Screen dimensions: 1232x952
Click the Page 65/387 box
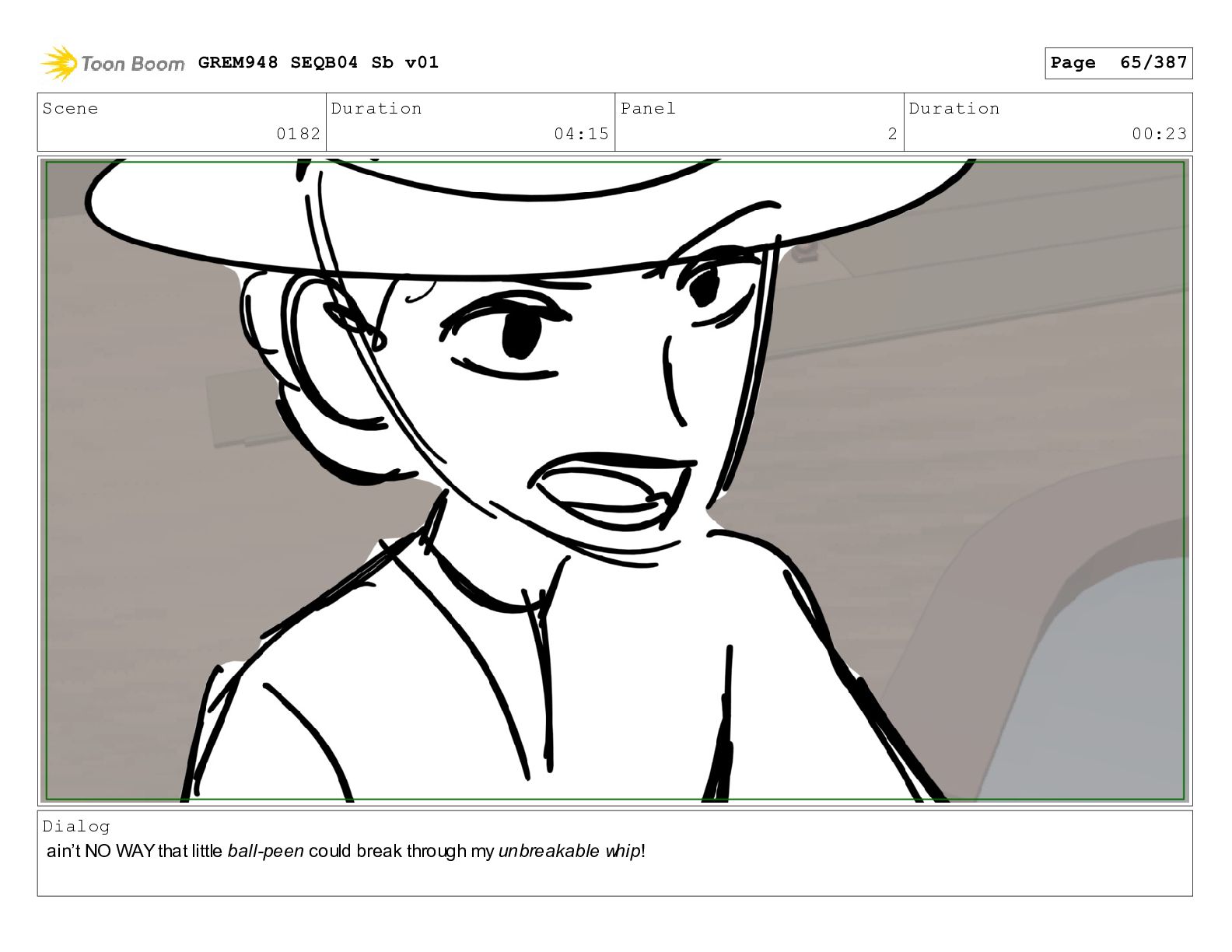(x=1118, y=63)
